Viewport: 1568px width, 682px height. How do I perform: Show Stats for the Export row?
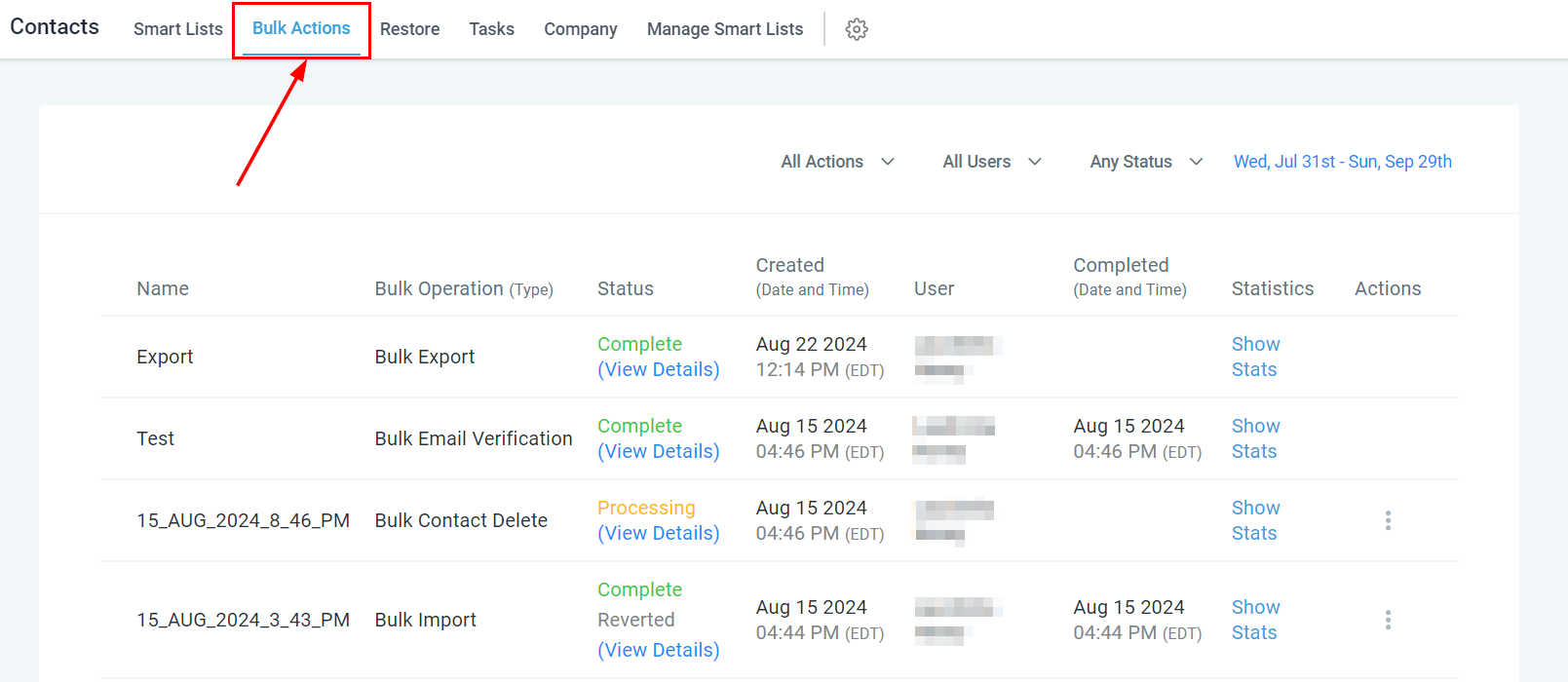point(1255,357)
